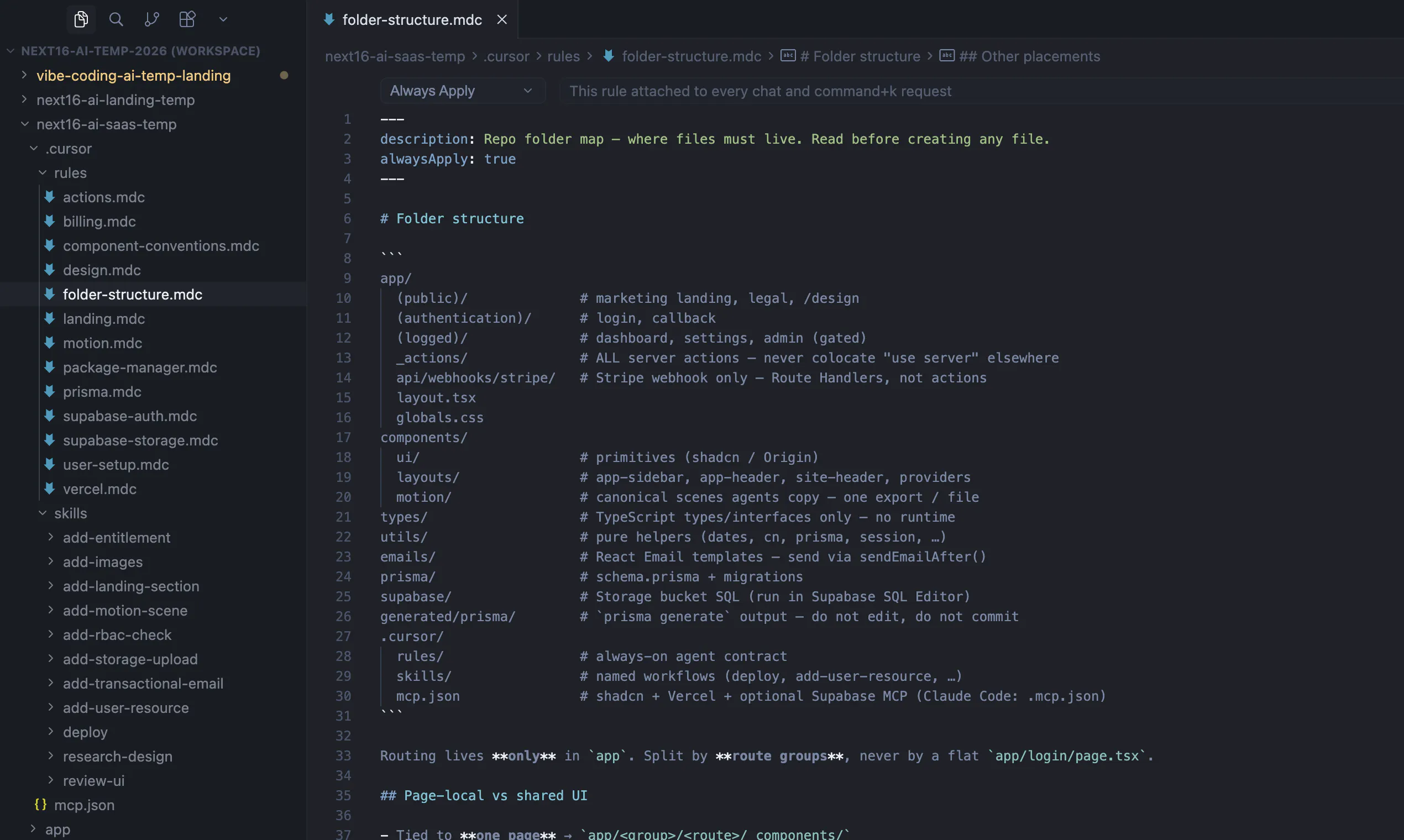1404x840 pixels.
Task: Expand the add-rbac-check skill folder
Action: click(117, 634)
